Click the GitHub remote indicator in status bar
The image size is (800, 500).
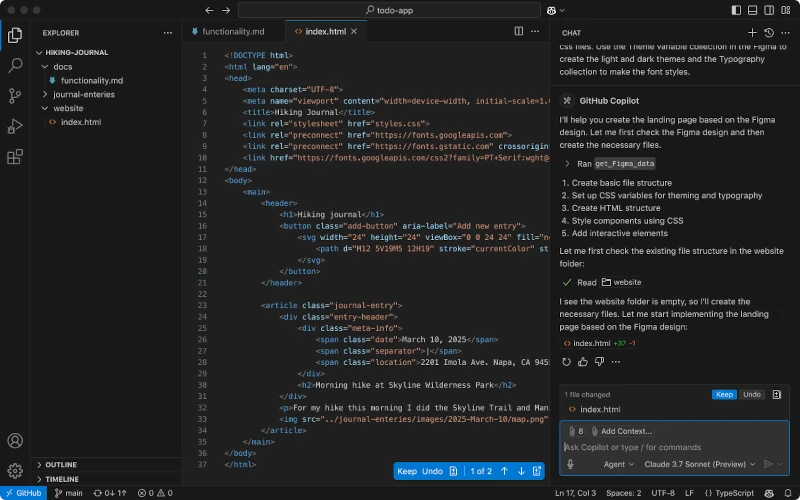(x=24, y=493)
